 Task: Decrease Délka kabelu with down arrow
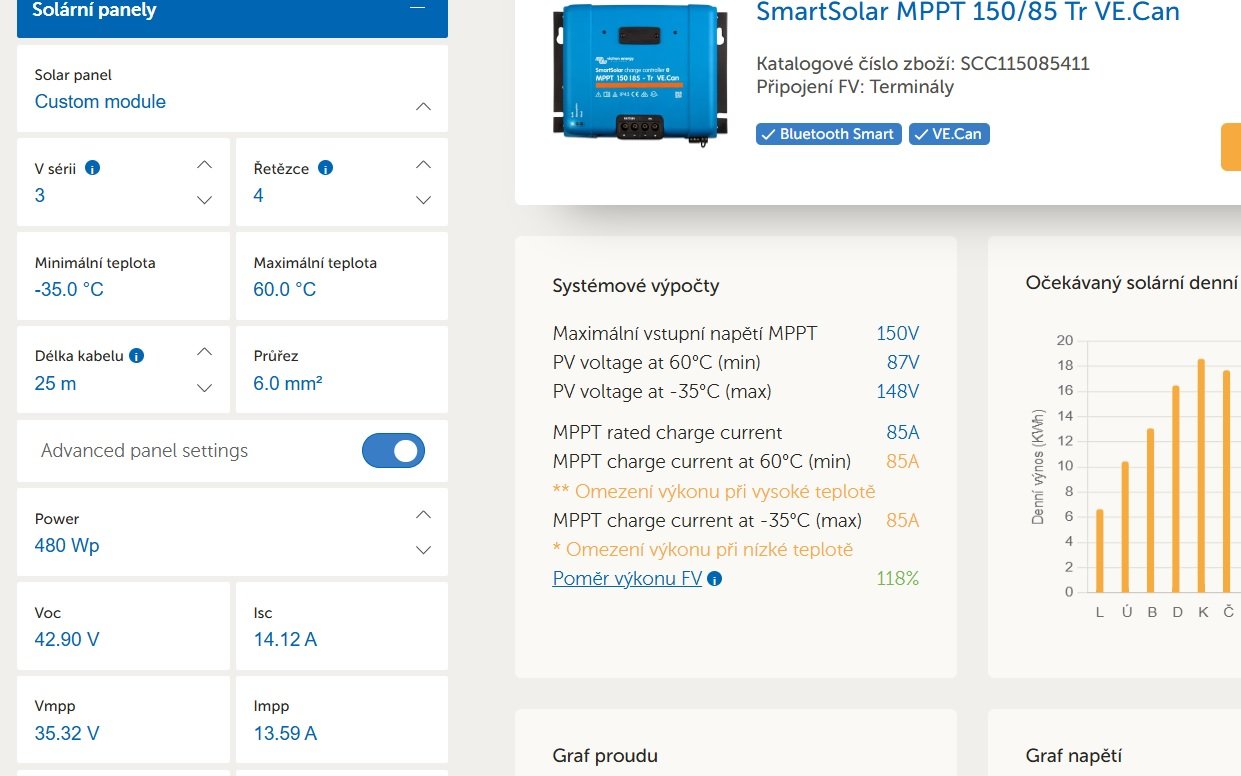[x=204, y=387]
